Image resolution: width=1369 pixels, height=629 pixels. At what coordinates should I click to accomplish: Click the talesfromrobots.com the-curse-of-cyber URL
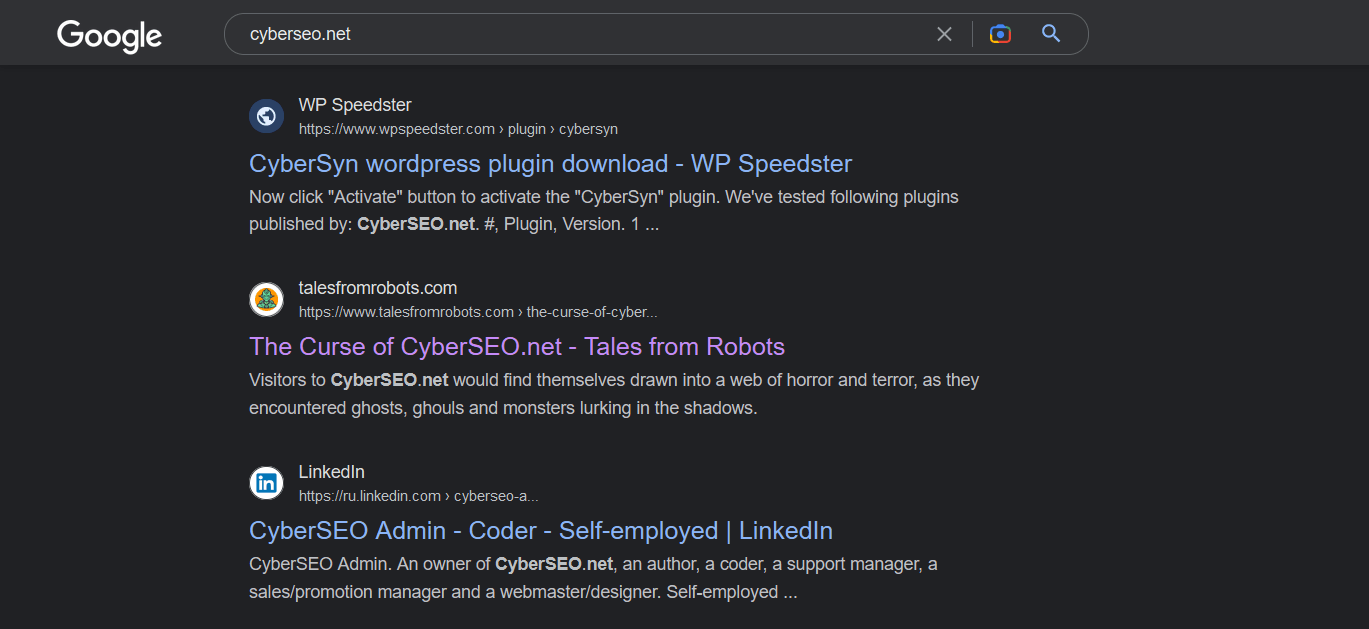tap(478, 312)
